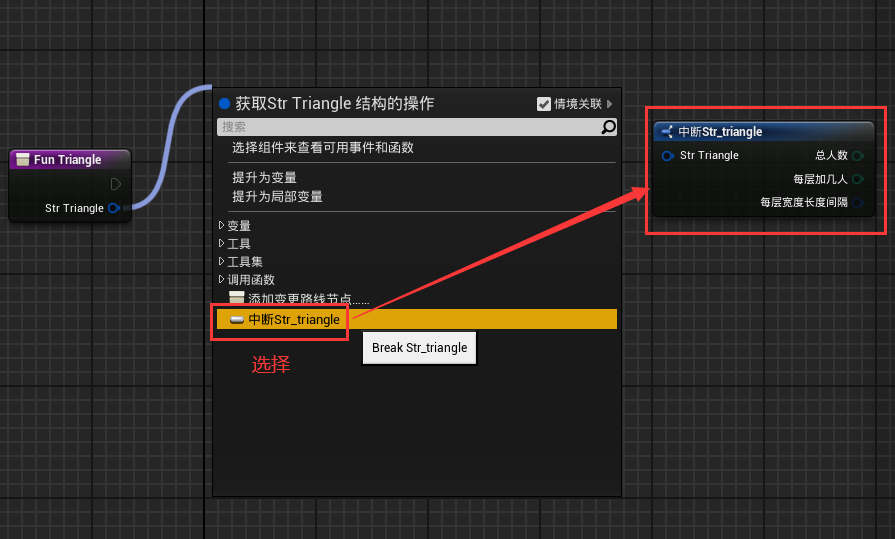The image size is (895, 539).
Task: Click the 每层加几人 label
Action: point(820,179)
